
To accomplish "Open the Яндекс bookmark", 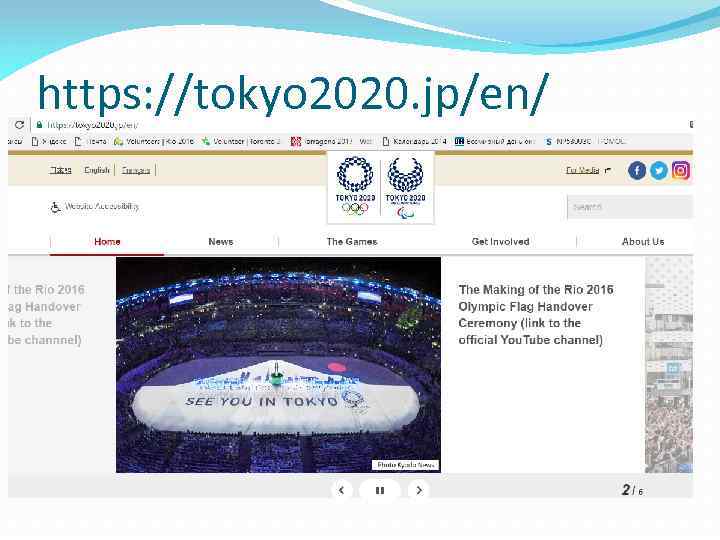I will [49, 141].
